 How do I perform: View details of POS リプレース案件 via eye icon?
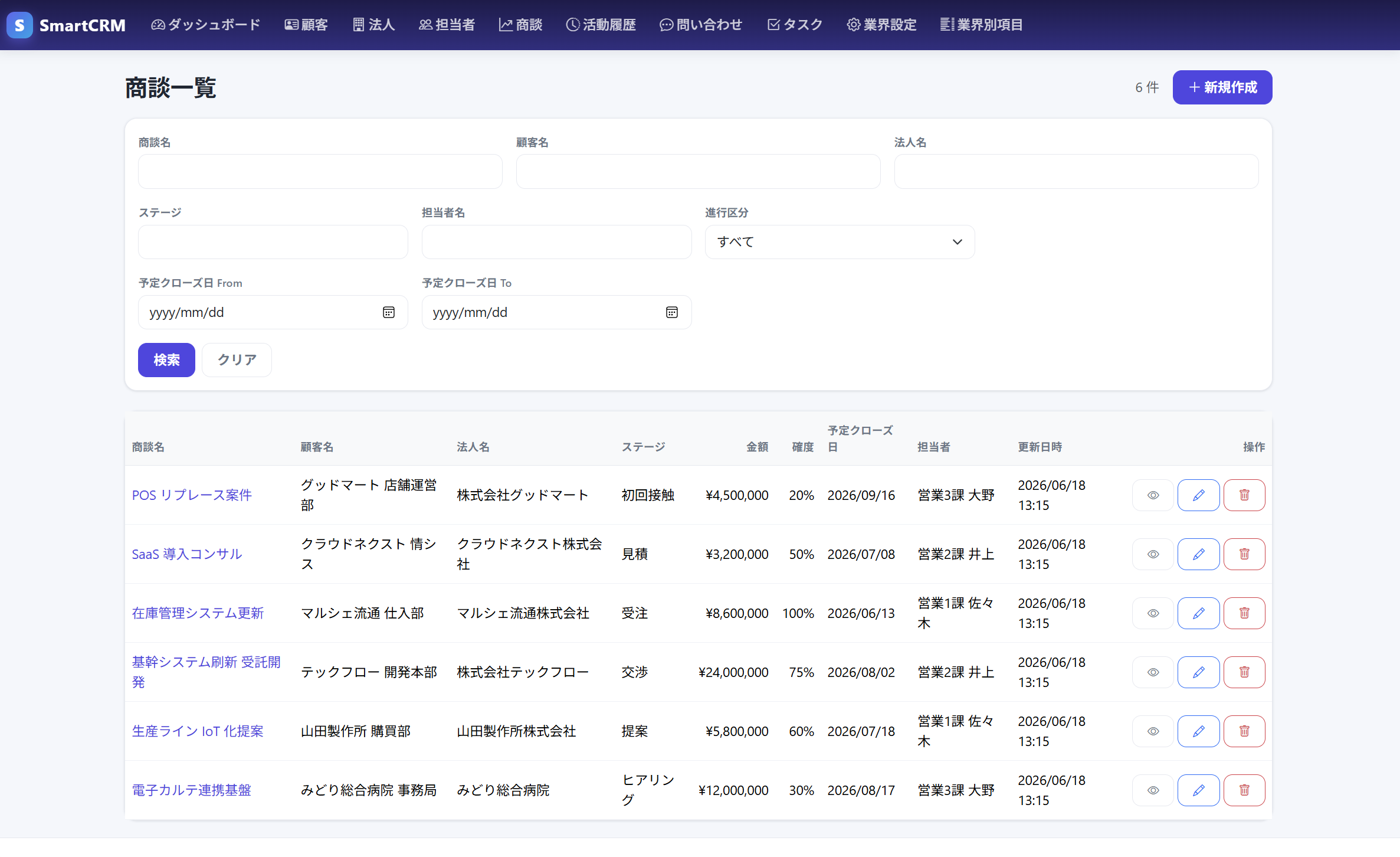[x=1153, y=495]
